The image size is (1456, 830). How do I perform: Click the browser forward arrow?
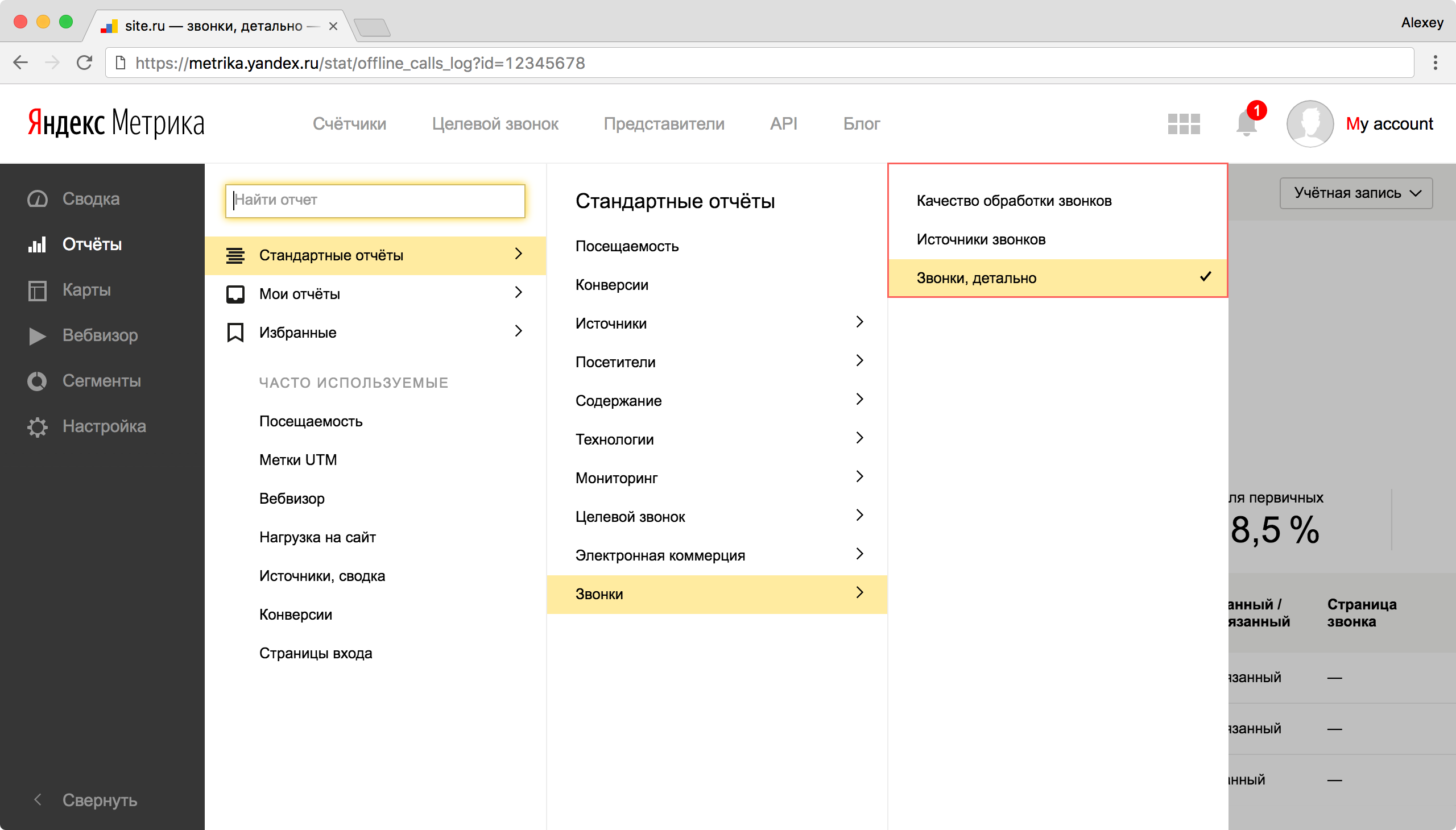pos(52,63)
